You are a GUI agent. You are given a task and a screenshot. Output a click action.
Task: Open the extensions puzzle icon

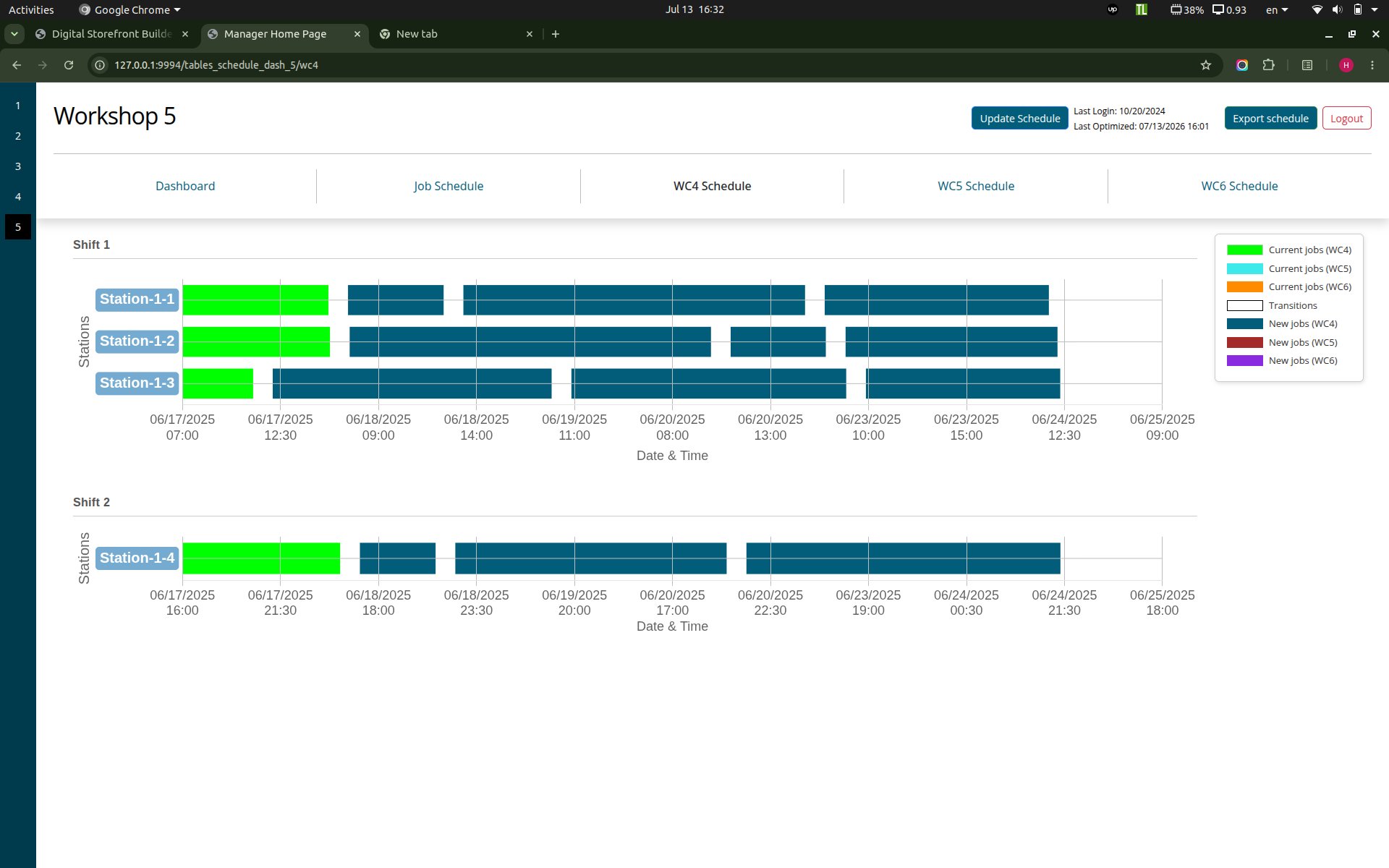[1268, 65]
